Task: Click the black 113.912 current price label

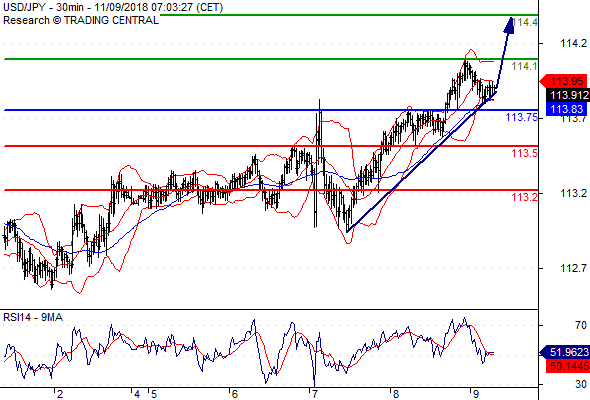Action: [x=567, y=95]
